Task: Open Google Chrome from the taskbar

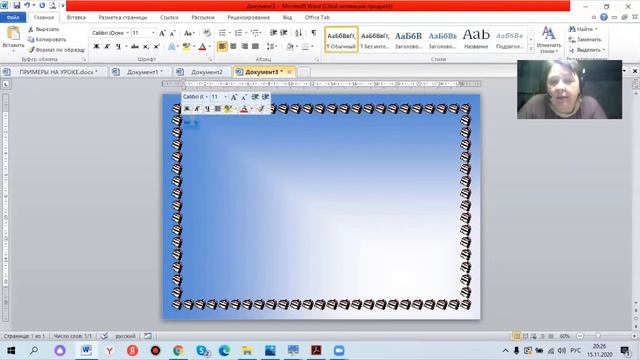Action: (x=178, y=350)
